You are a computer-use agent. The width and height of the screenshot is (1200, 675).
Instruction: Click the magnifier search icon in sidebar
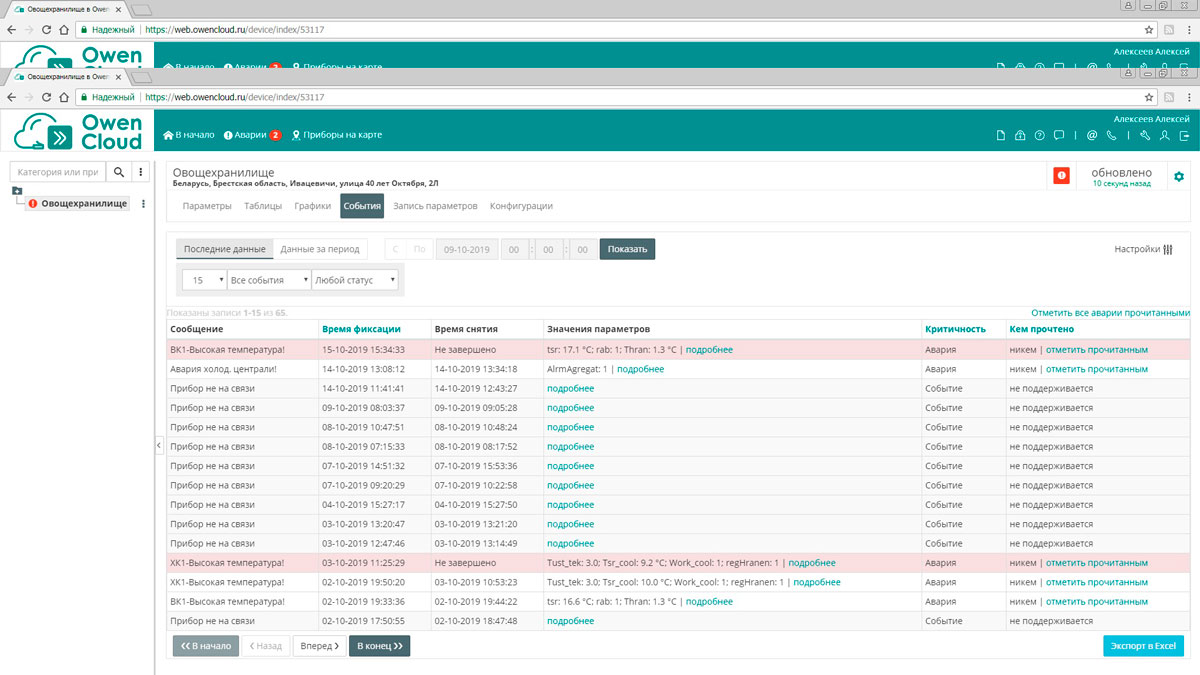click(119, 172)
